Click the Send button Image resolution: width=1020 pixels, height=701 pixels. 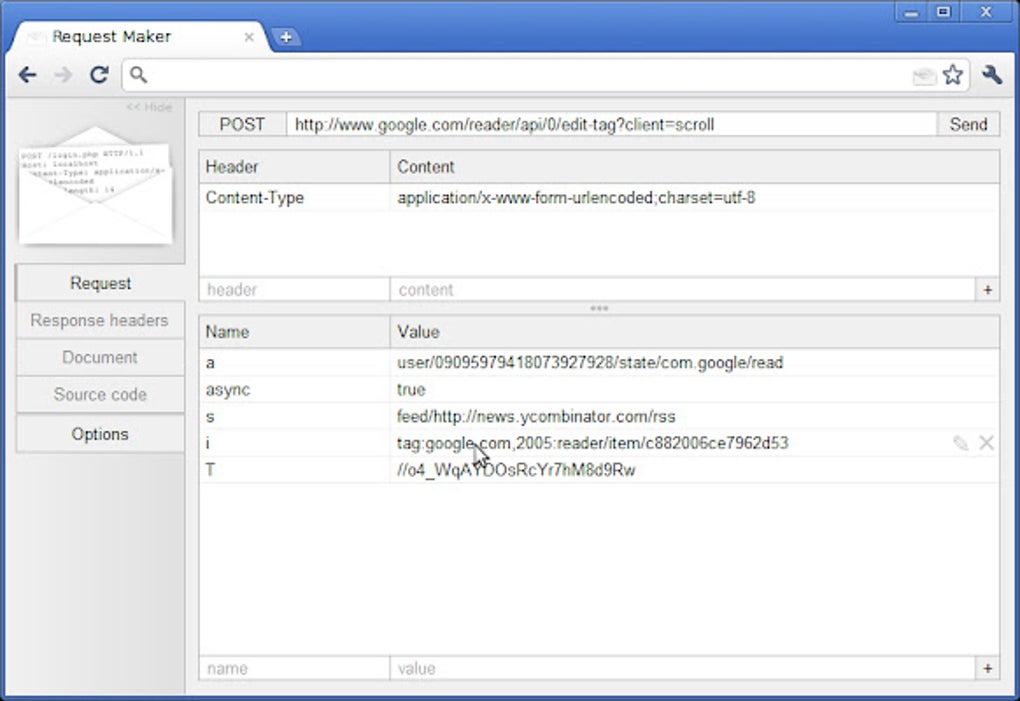(x=967, y=124)
